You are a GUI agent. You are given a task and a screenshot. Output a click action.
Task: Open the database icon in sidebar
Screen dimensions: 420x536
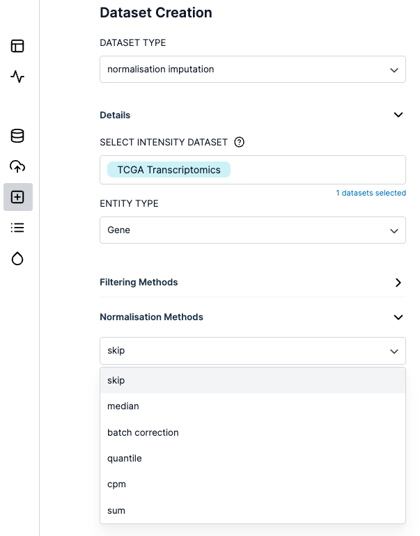(17, 136)
